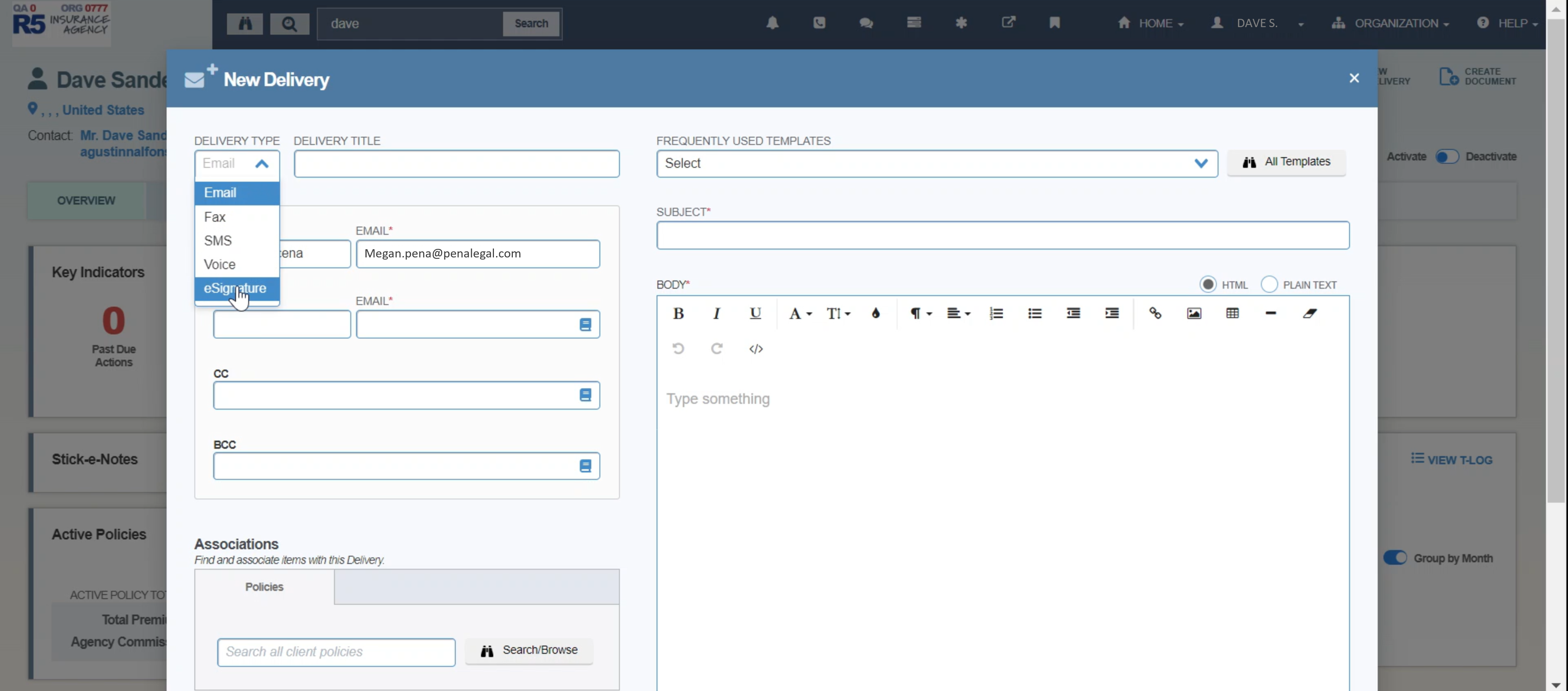This screenshot has height=691, width=1568.
Task: Open the text color droplet picker
Action: (875, 313)
